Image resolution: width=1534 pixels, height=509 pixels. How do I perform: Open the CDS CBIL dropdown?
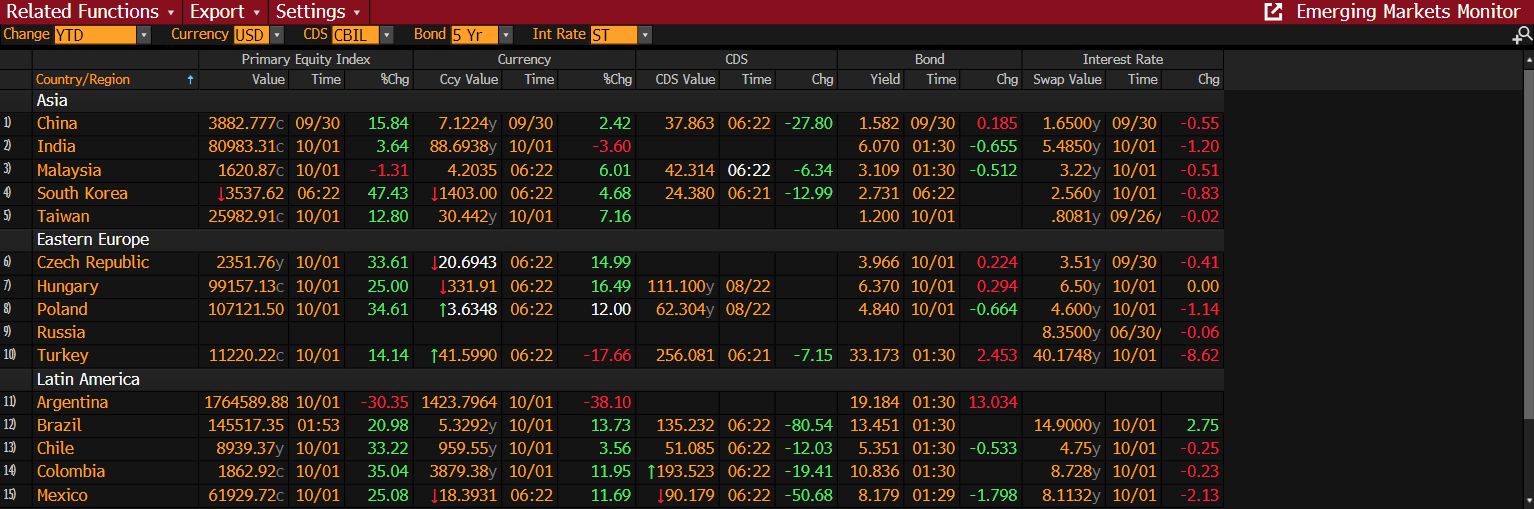pyautogui.click(x=388, y=35)
